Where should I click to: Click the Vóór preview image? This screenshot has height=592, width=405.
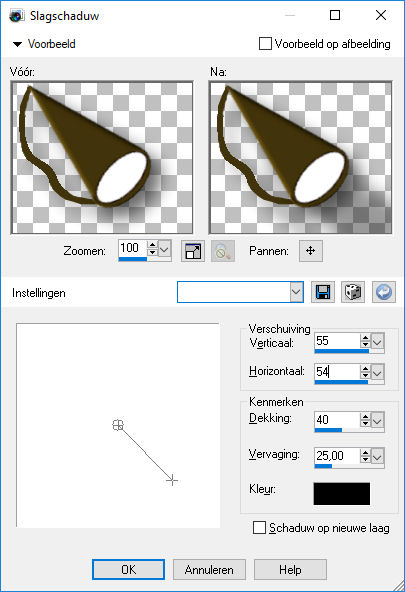coord(102,157)
